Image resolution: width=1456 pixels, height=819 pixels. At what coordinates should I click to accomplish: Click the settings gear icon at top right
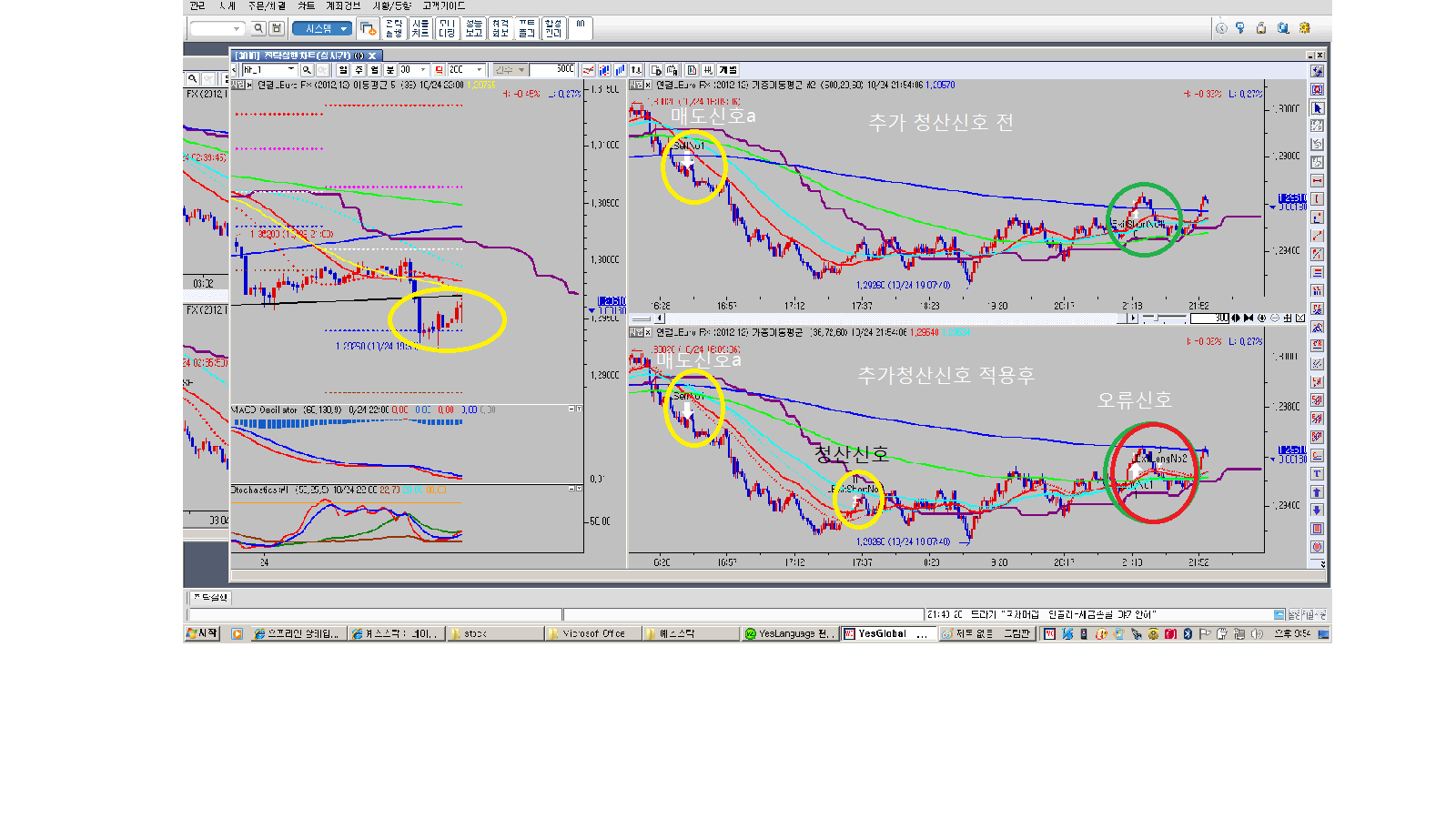[1304, 28]
